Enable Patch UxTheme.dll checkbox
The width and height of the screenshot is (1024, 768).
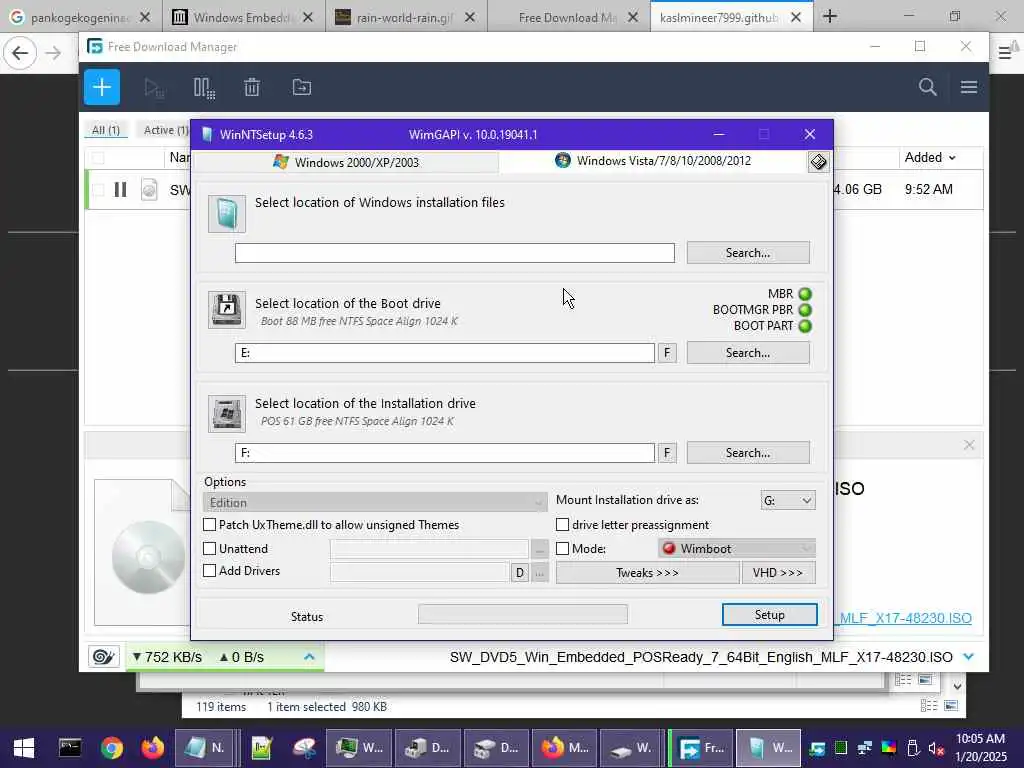[210, 524]
